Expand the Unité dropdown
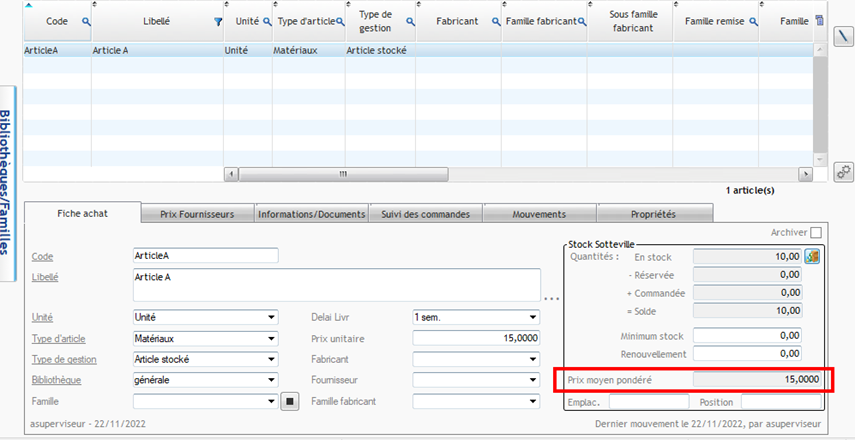 (x=272, y=318)
